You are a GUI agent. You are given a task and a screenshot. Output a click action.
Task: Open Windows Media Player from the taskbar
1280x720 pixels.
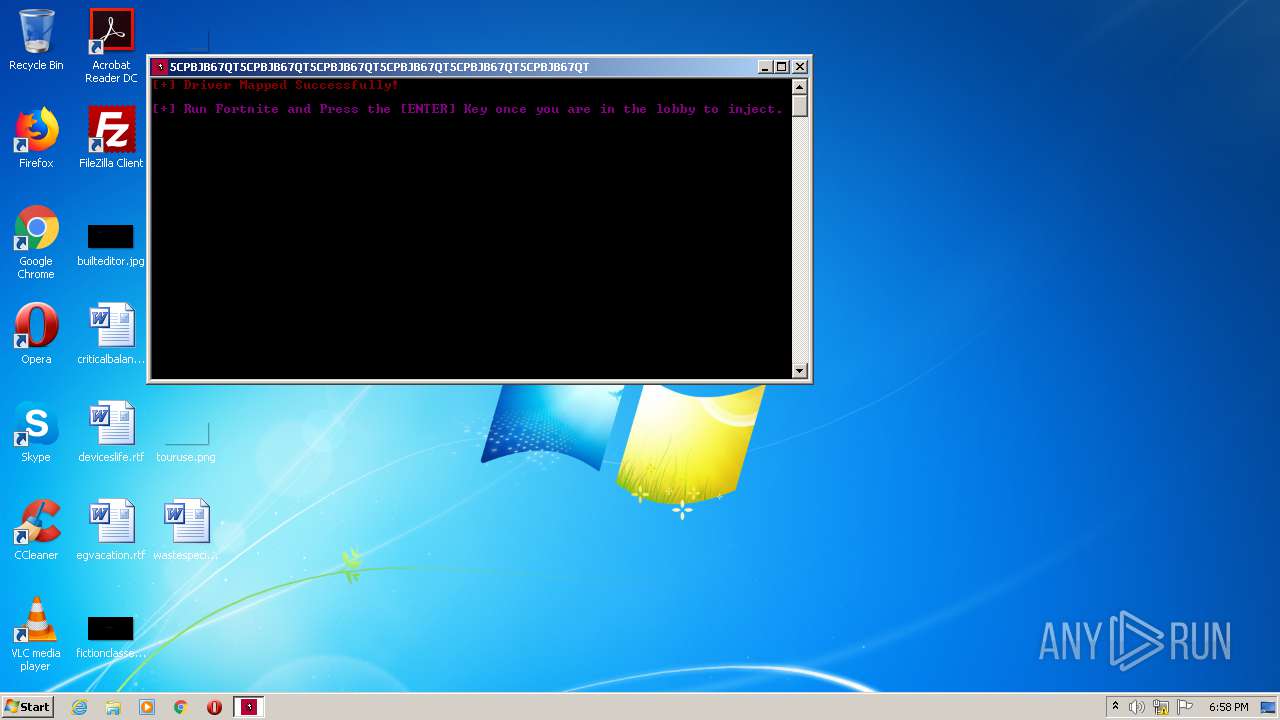click(147, 707)
